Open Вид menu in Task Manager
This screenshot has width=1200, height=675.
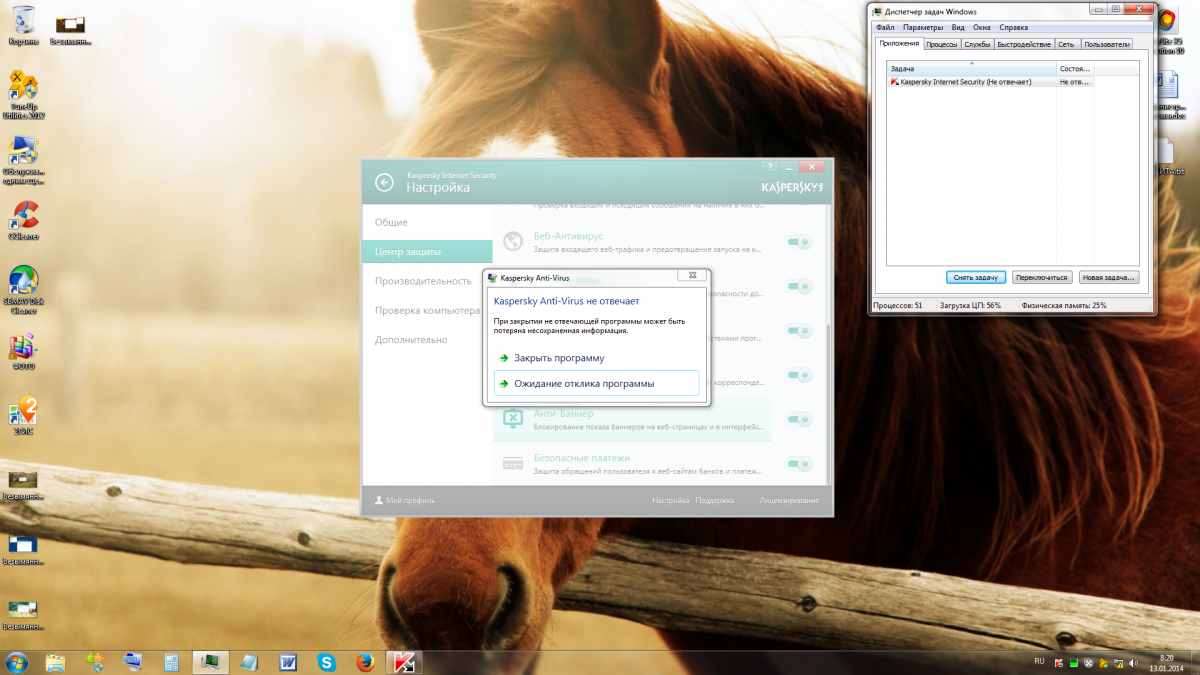click(958, 27)
